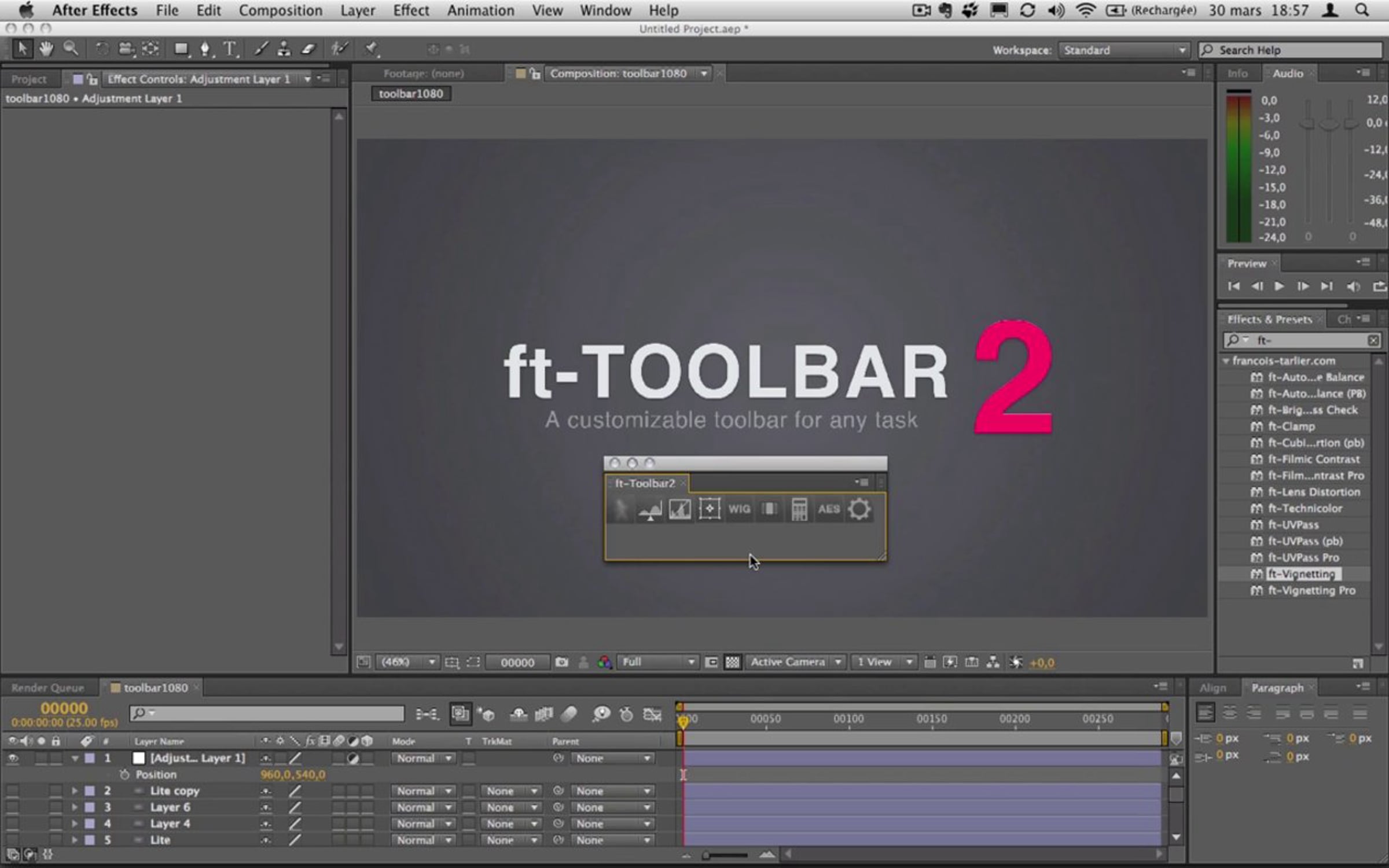
Task: Toggle Position stopwatch keyframing
Action: [124, 774]
